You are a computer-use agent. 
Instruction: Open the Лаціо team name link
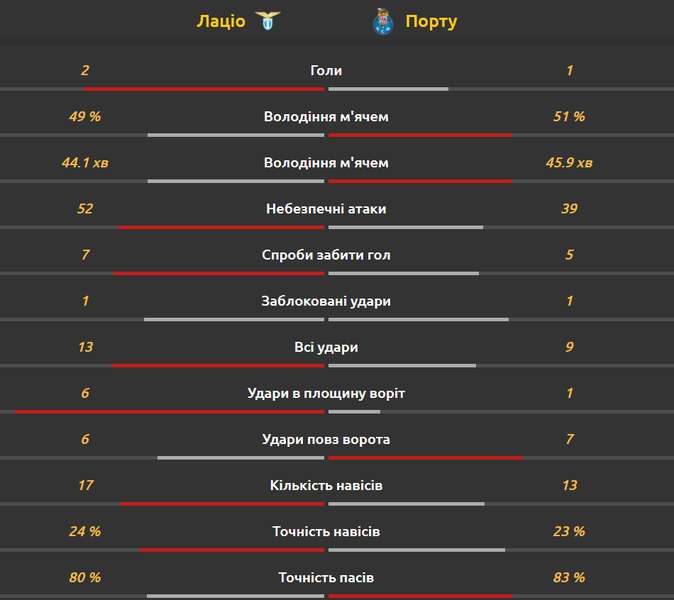(221, 21)
